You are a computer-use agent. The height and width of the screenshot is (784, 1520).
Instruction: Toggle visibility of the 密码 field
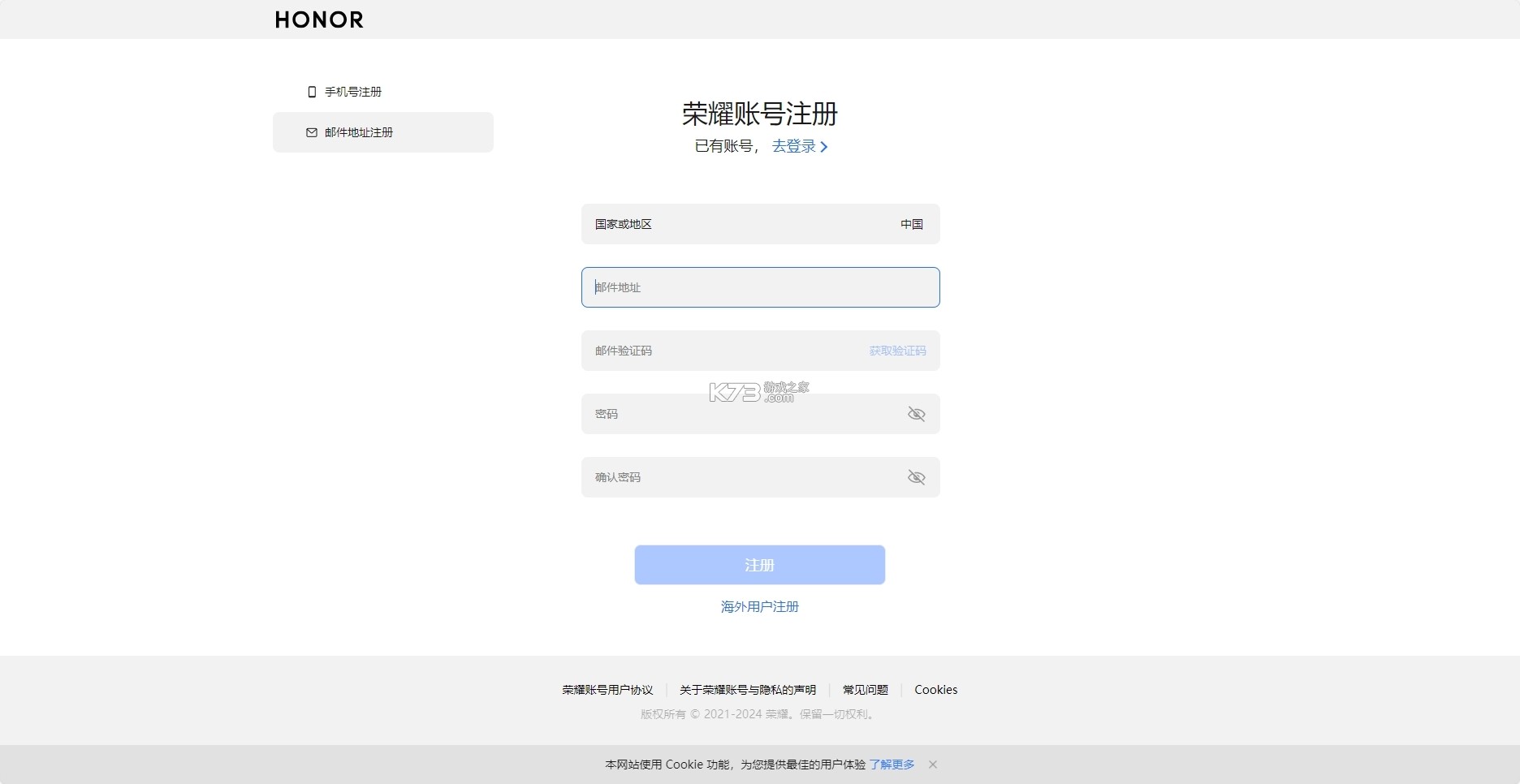(x=917, y=414)
